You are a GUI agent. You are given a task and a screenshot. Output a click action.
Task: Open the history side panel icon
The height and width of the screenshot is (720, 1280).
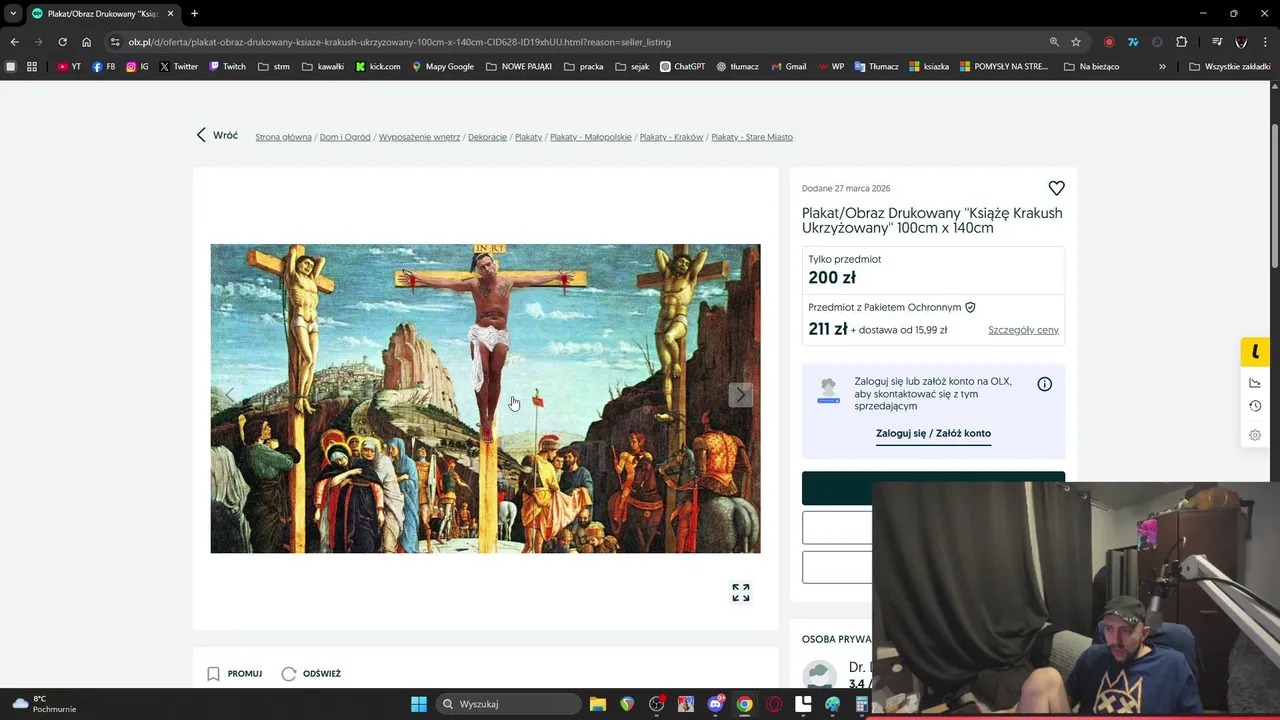1255,406
